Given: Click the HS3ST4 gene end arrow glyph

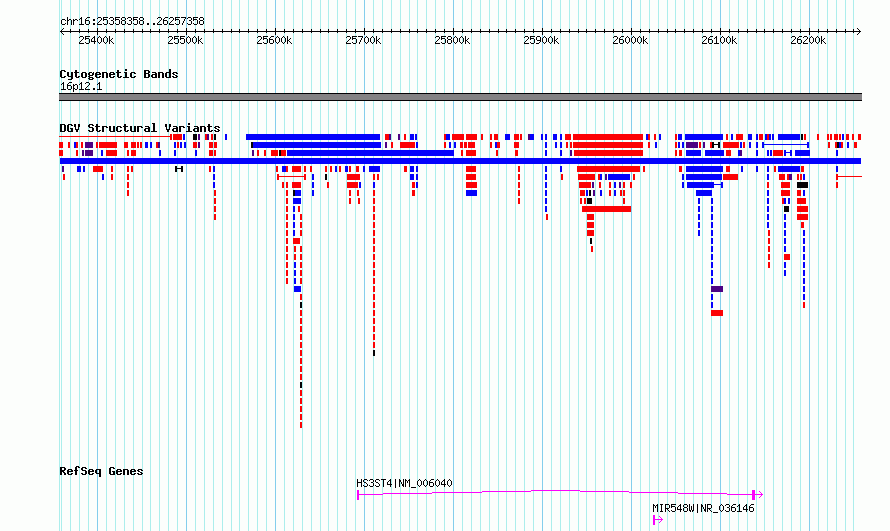Looking at the screenshot, I should tap(758, 495).
